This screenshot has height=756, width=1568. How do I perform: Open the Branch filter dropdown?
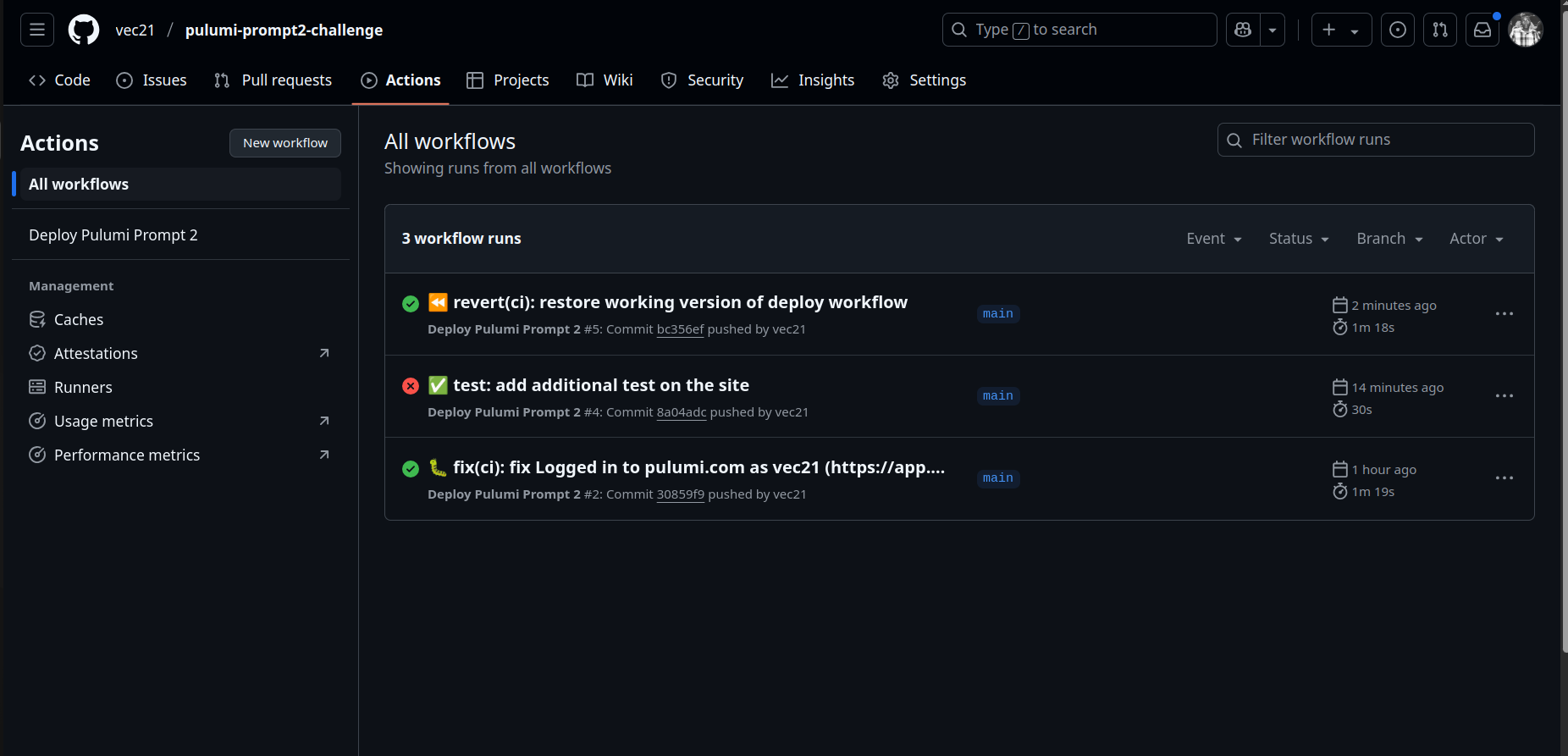(x=1389, y=239)
